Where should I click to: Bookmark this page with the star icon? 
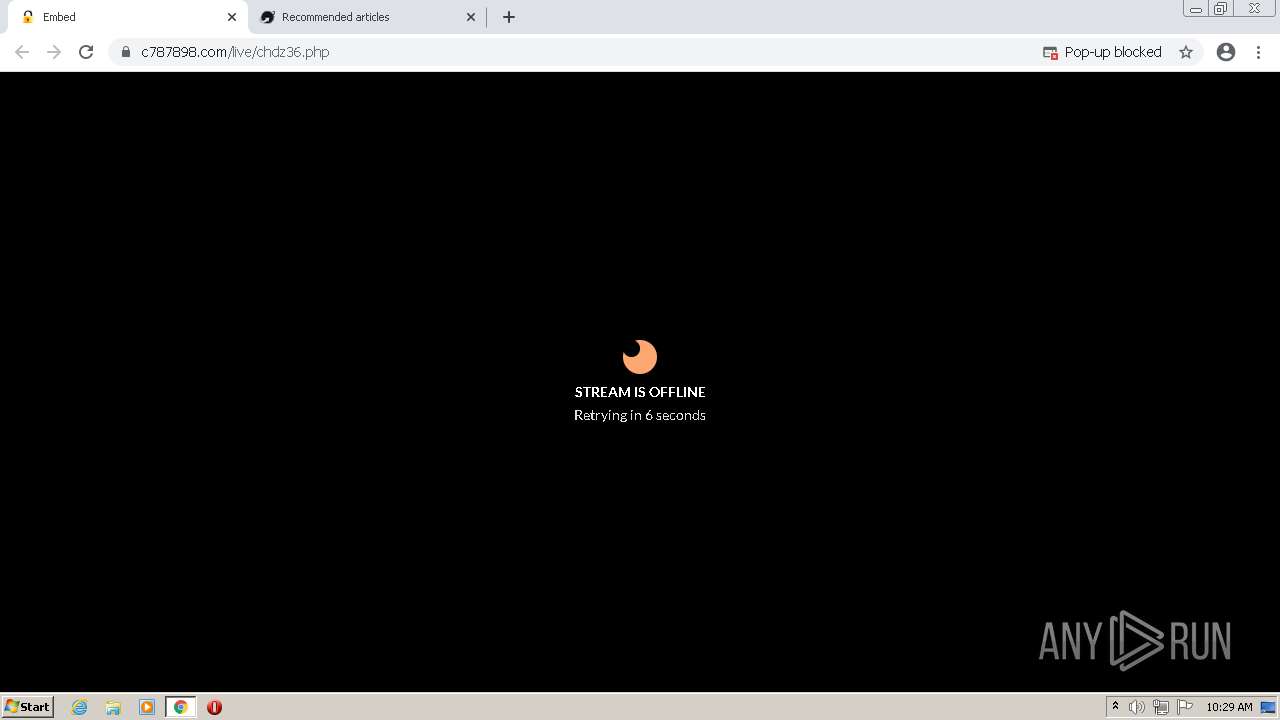pos(1186,52)
